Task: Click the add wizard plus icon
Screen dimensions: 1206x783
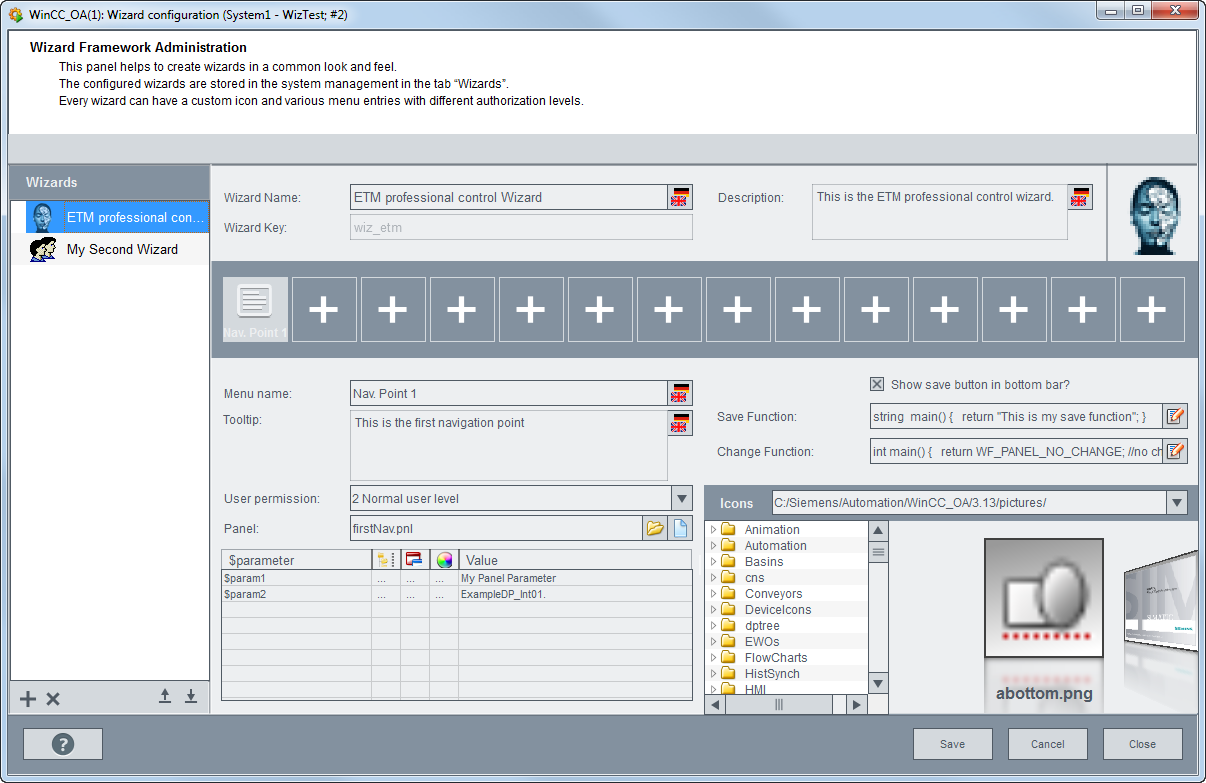Action: 28,699
